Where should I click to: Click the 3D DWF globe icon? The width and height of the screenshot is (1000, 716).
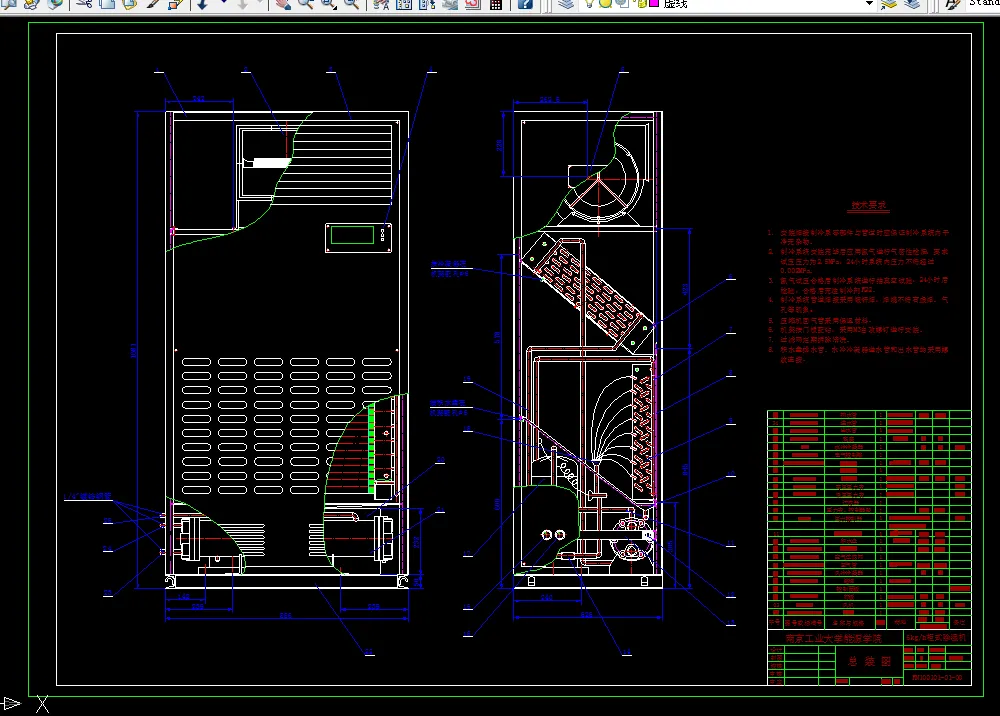(55, 3)
